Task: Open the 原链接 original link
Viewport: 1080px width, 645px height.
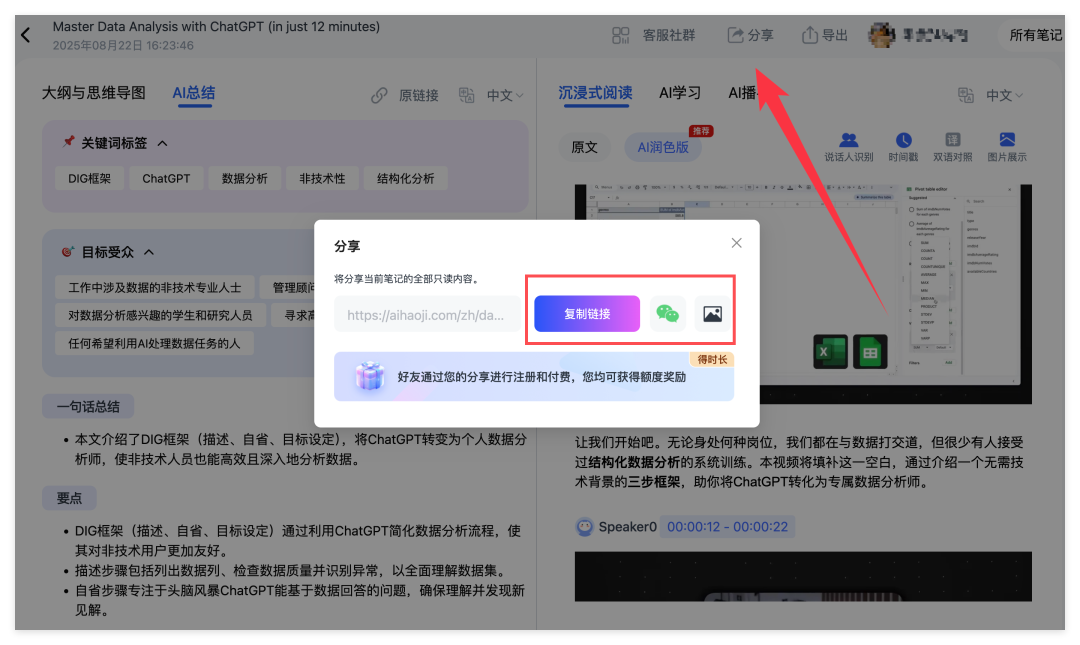Action: pyautogui.click(x=406, y=95)
